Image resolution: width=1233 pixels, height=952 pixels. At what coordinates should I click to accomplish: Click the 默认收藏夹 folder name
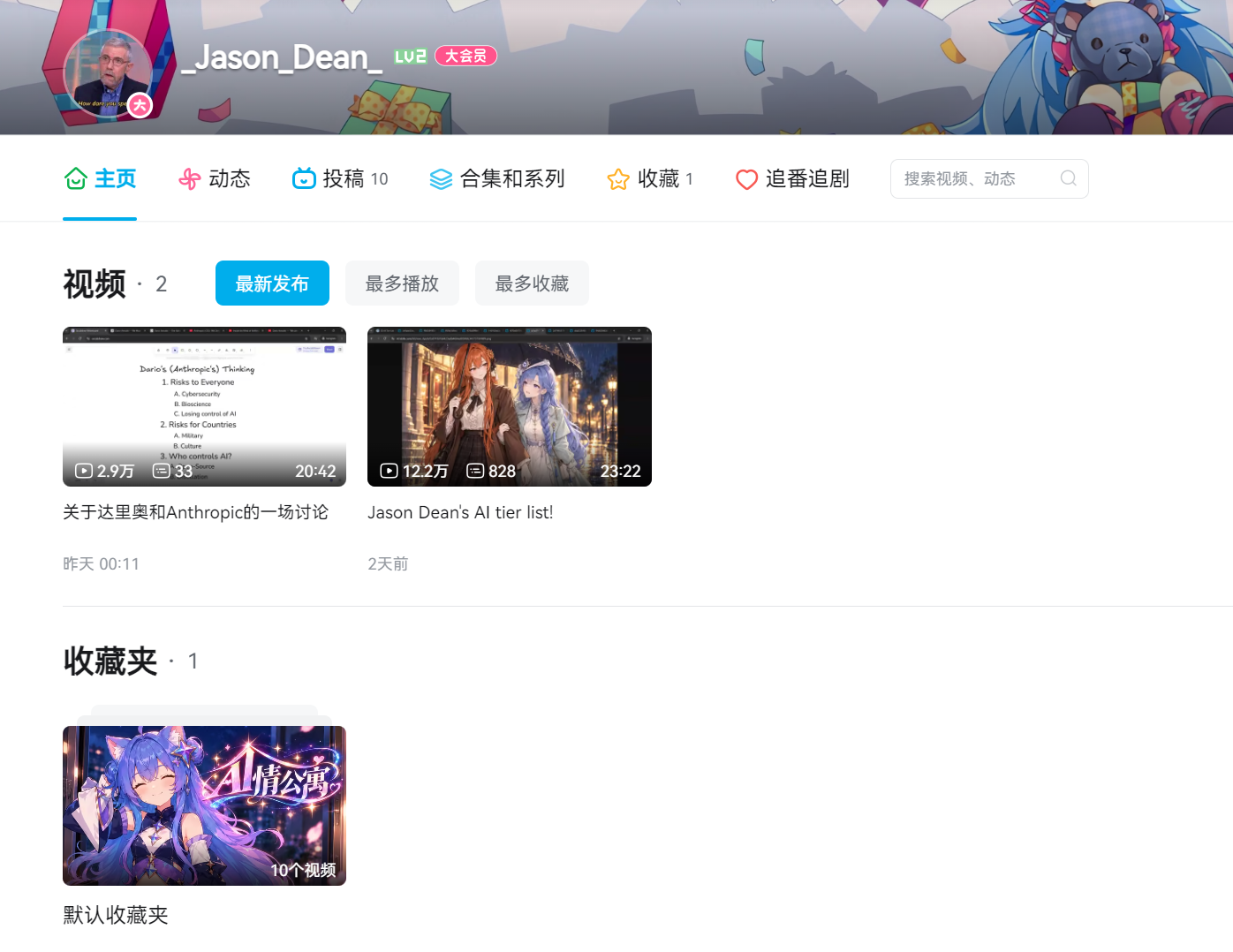[x=116, y=915]
